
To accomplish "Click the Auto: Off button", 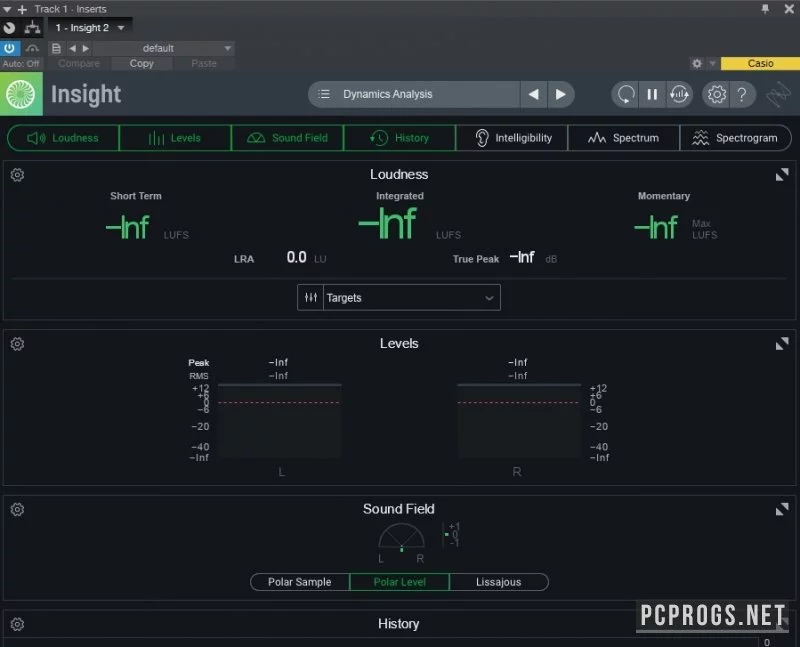I will pos(21,64).
